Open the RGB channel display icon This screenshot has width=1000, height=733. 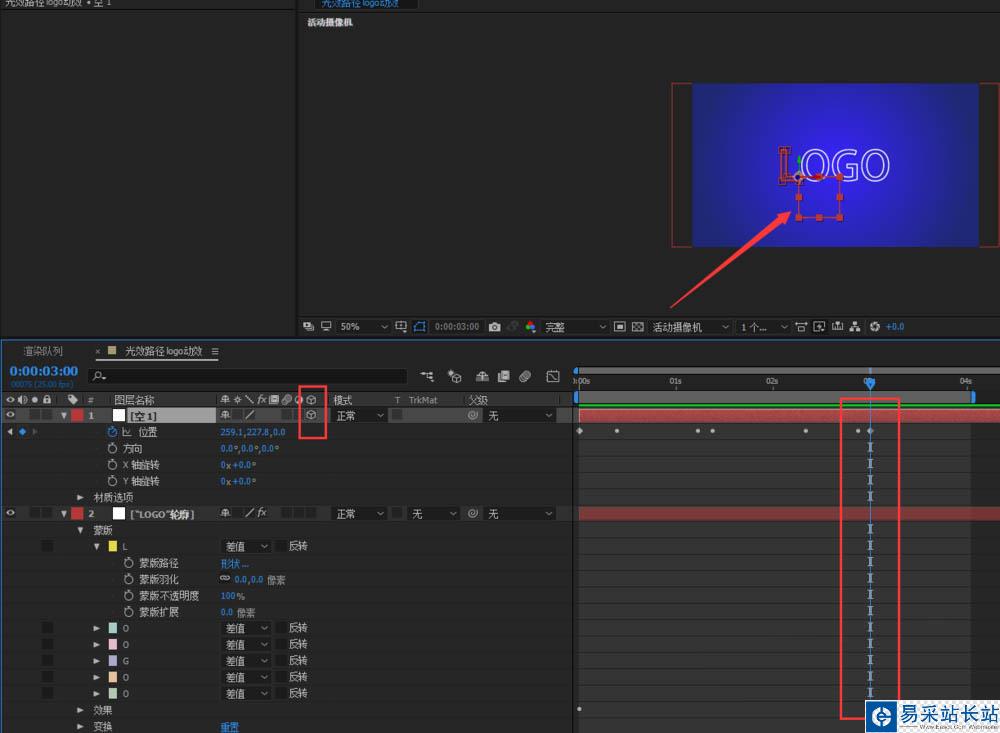(530, 327)
